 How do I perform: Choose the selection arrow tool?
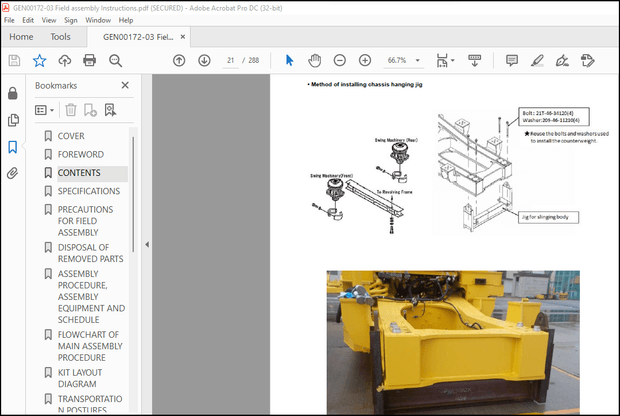pos(289,61)
